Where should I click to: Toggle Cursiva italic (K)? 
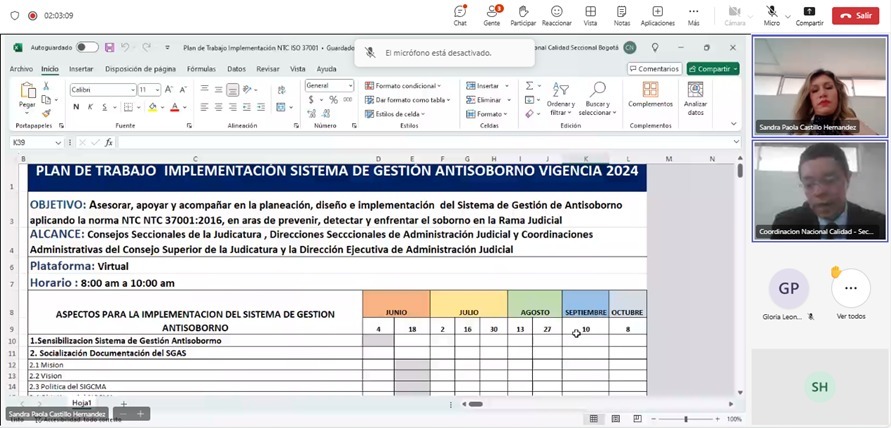(x=90, y=107)
